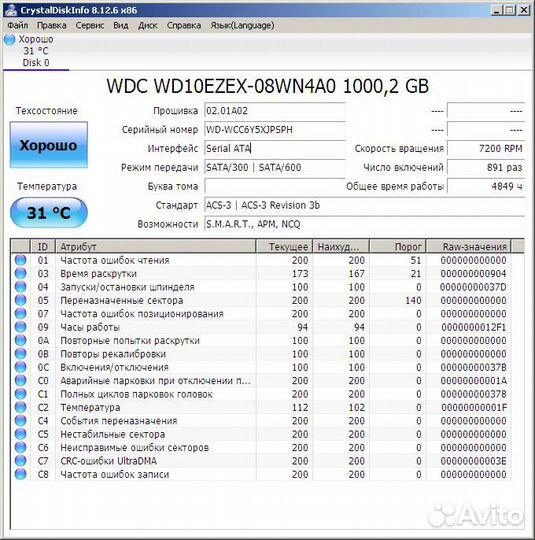The height and width of the screenshot is (540, 535).
Task: Click the Интерфейс field Serial ATA
Action: 275,149
